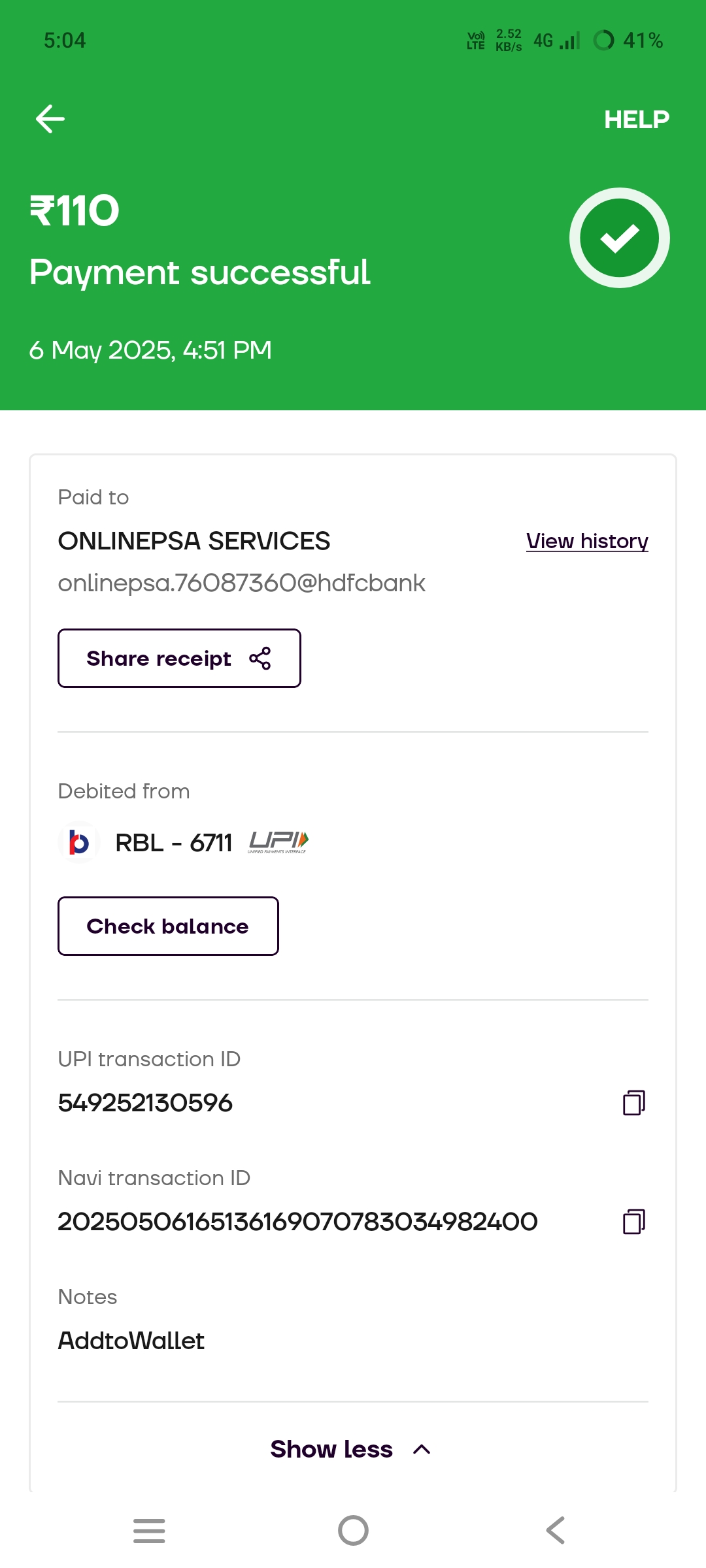Tap the AddtoWallet note text
The height and width of the screenshot is (1568, 706).
coord(131,1341)
